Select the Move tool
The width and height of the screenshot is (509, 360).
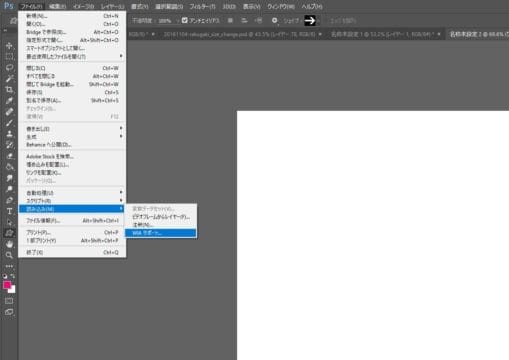pos(9,46)
